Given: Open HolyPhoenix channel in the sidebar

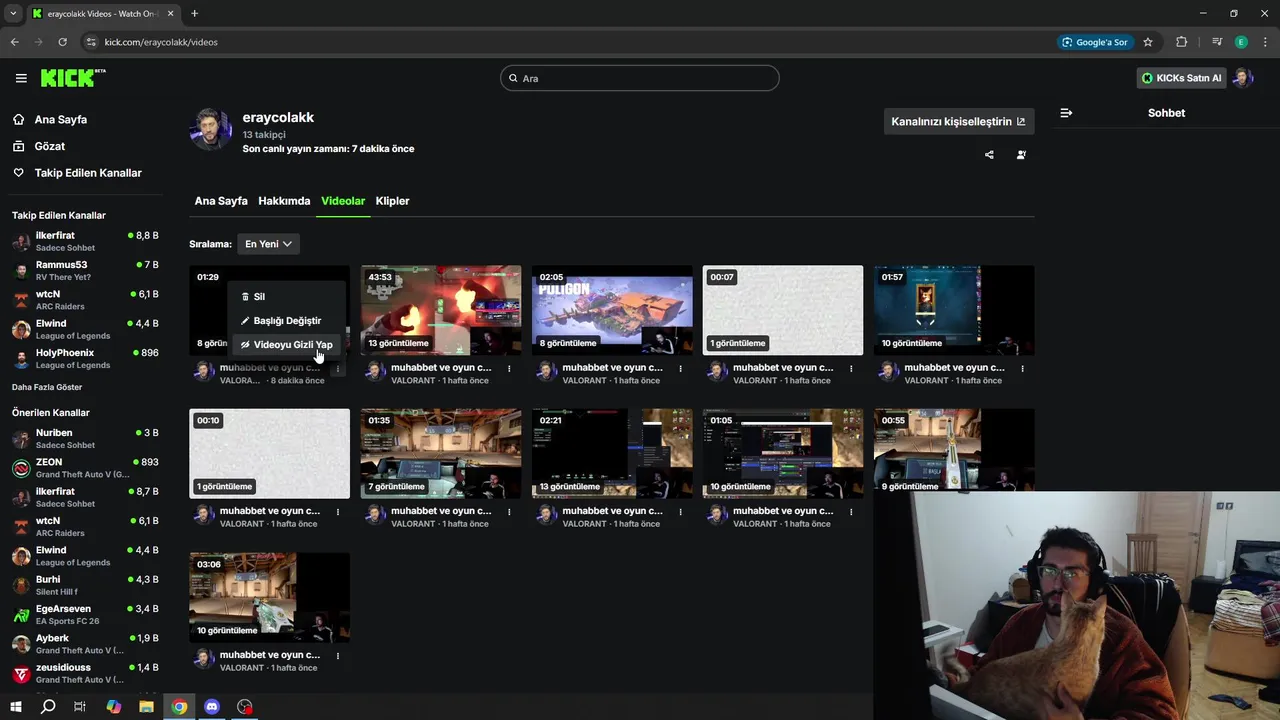Looking at the screenshot, I should (85, 359).
